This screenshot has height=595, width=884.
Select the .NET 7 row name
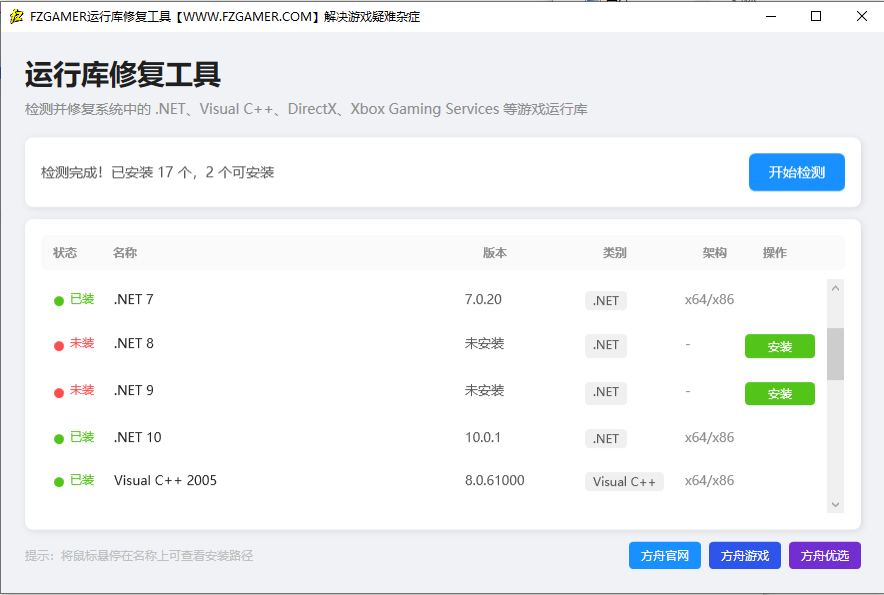[133, 299]
